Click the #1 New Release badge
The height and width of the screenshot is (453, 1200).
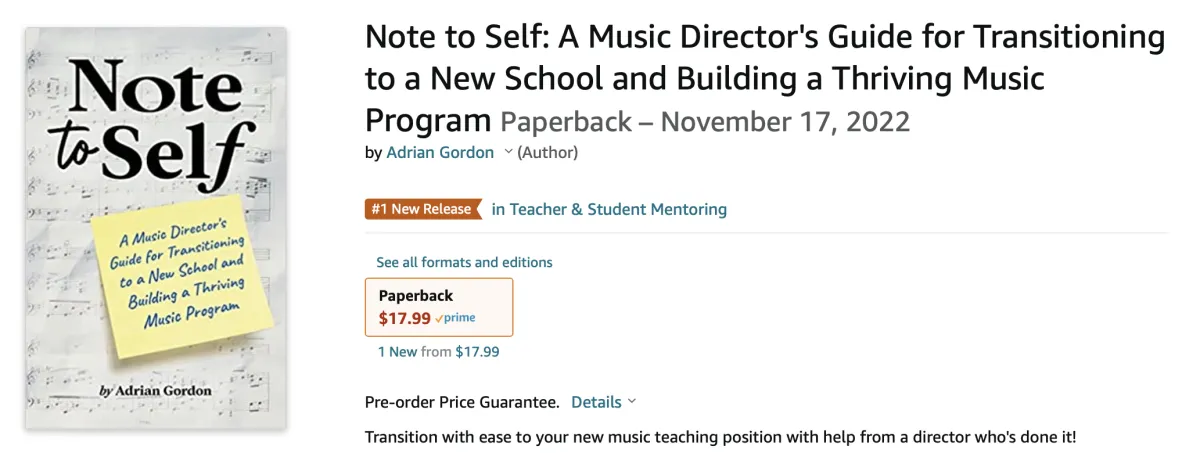421,209
